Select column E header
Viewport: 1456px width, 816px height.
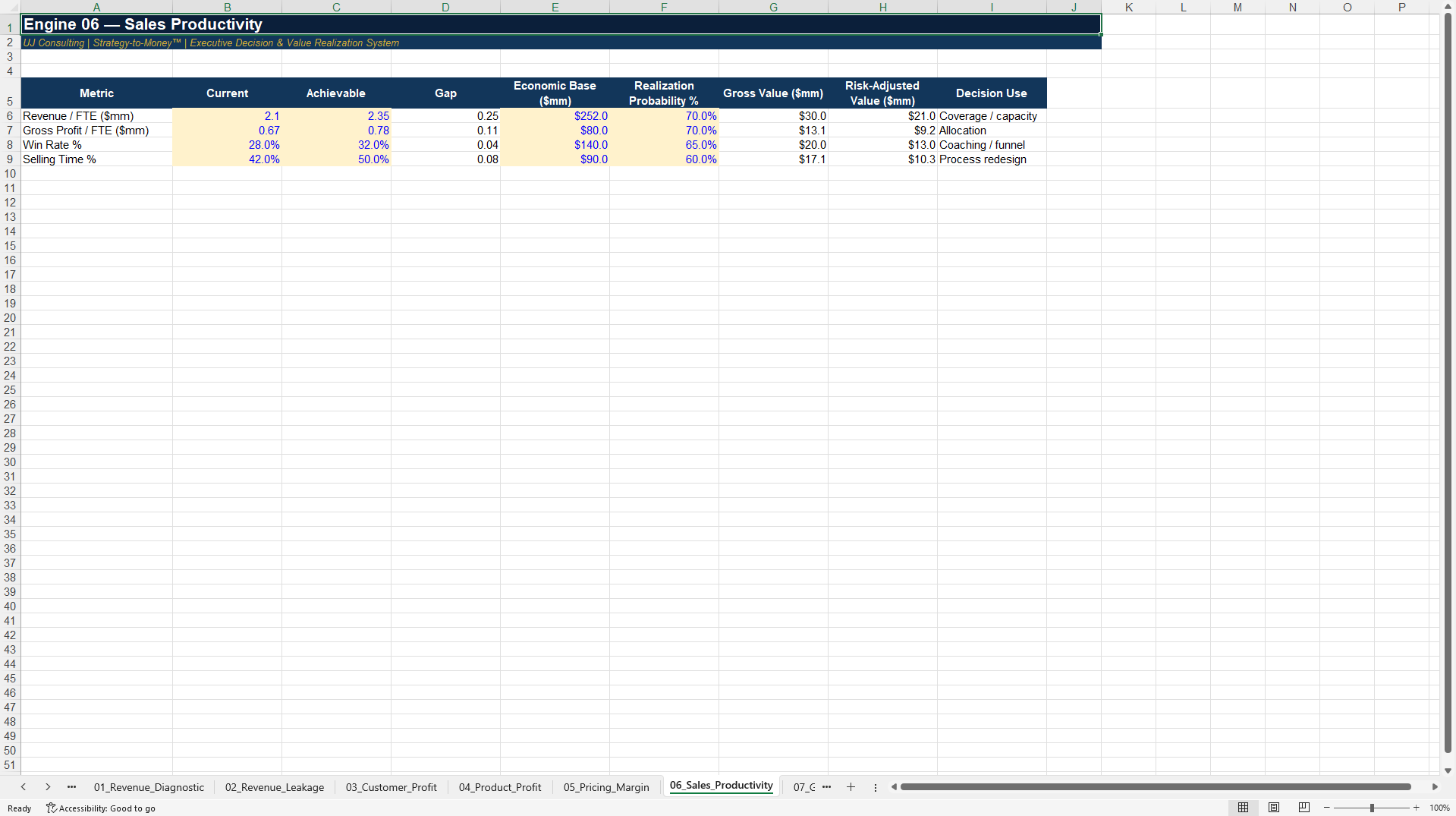coord(555,7)
